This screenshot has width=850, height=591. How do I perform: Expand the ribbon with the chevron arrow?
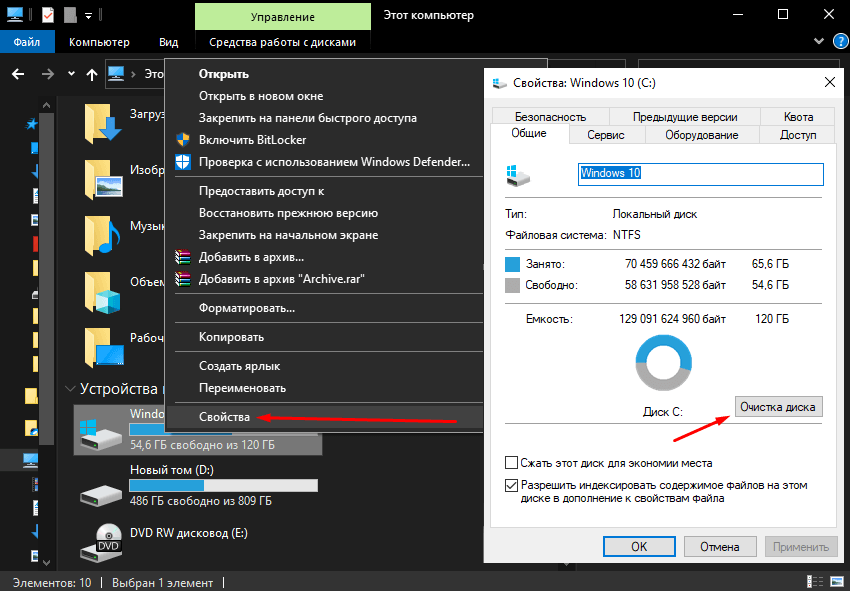pos(819,41)
